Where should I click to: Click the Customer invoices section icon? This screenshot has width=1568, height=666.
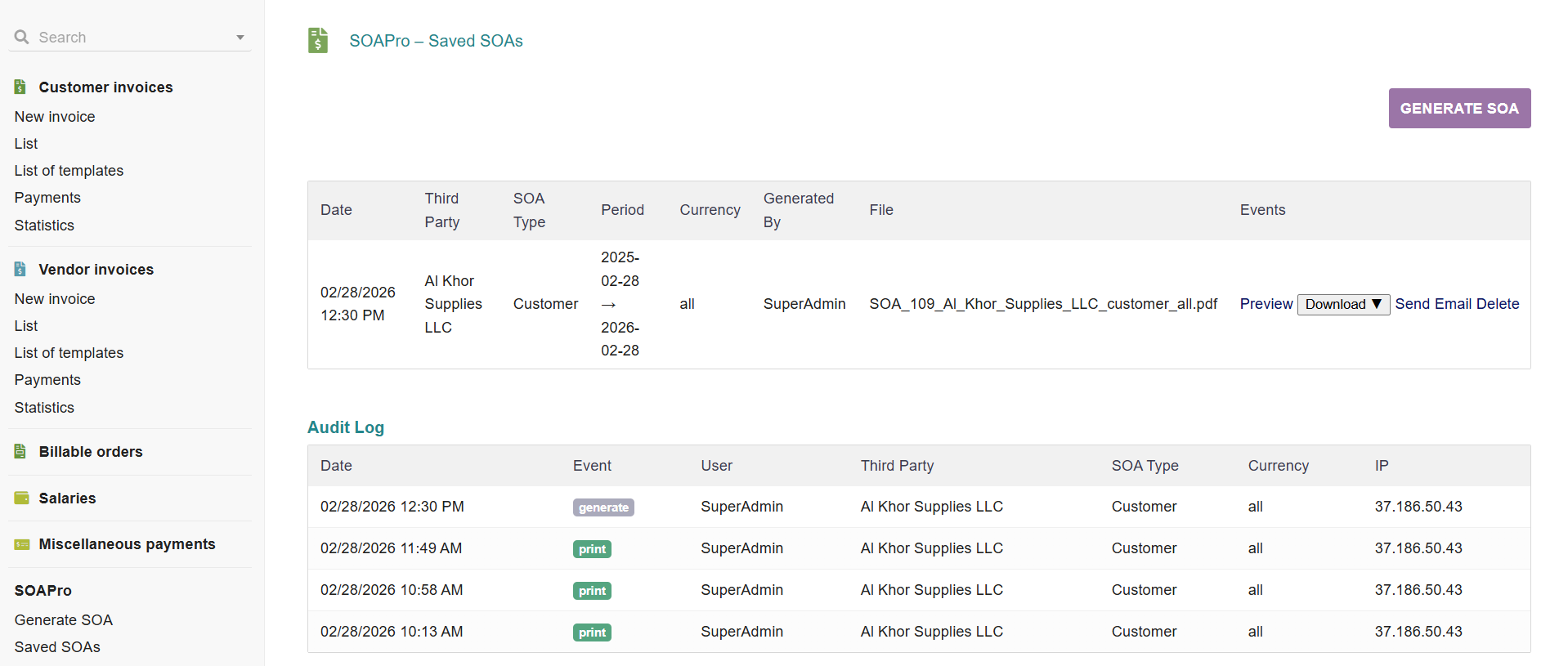coord(20,87)
